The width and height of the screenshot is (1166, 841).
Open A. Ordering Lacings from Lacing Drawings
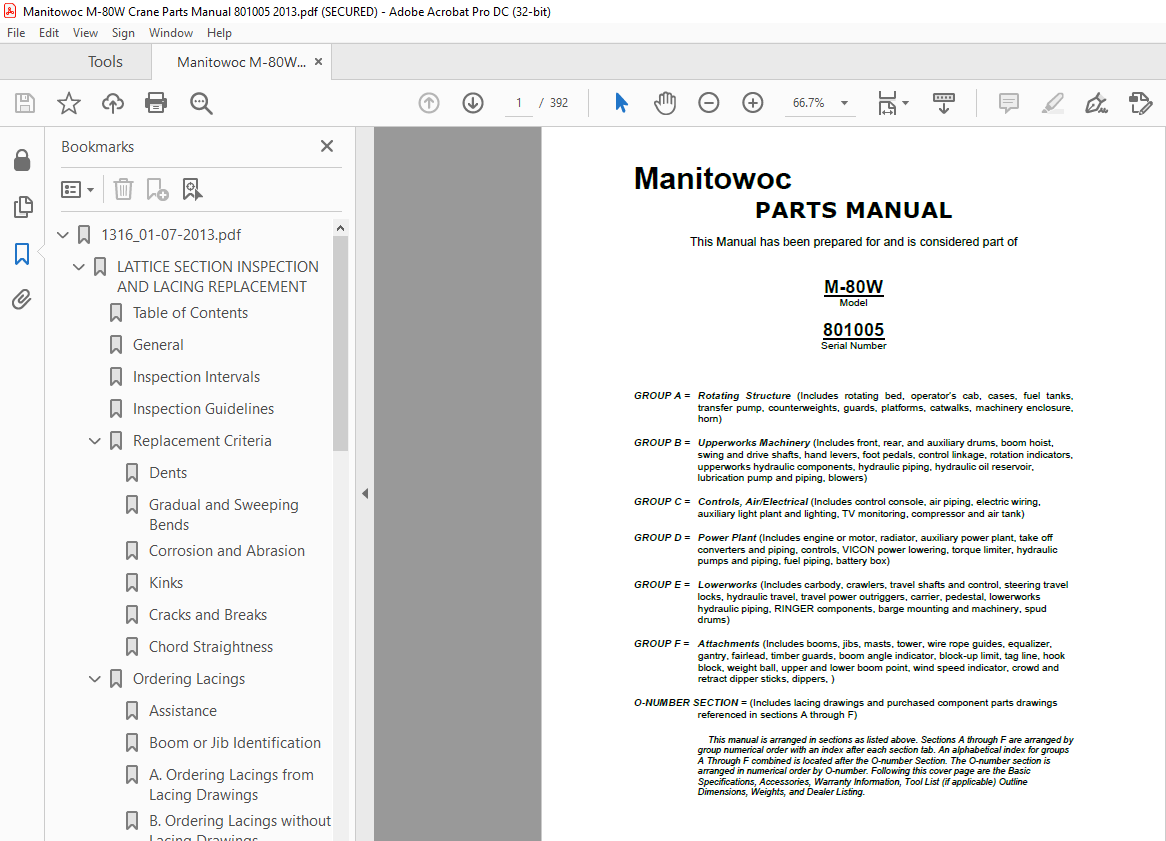pos(231,784)
